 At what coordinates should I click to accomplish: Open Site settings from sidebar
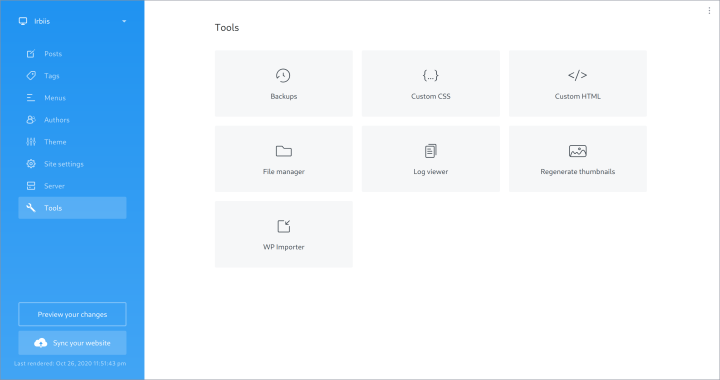(x=72, y=164)
